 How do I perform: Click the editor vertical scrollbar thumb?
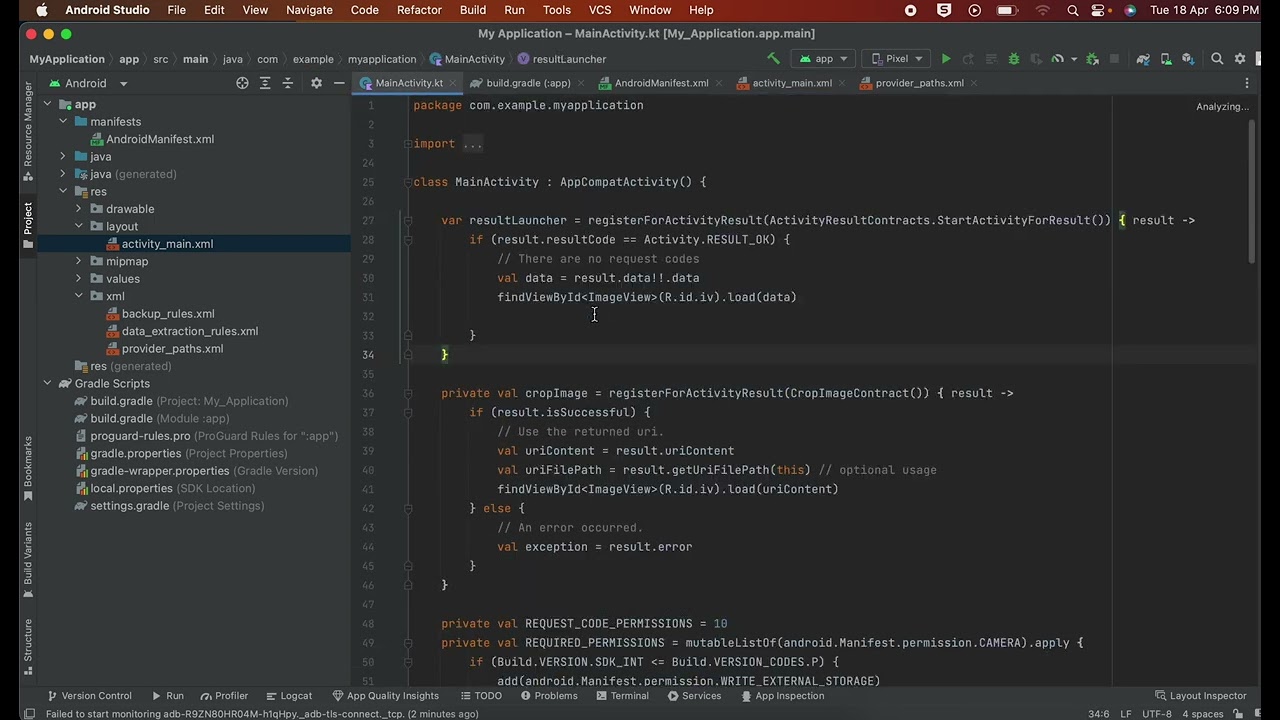[1251, 192]
